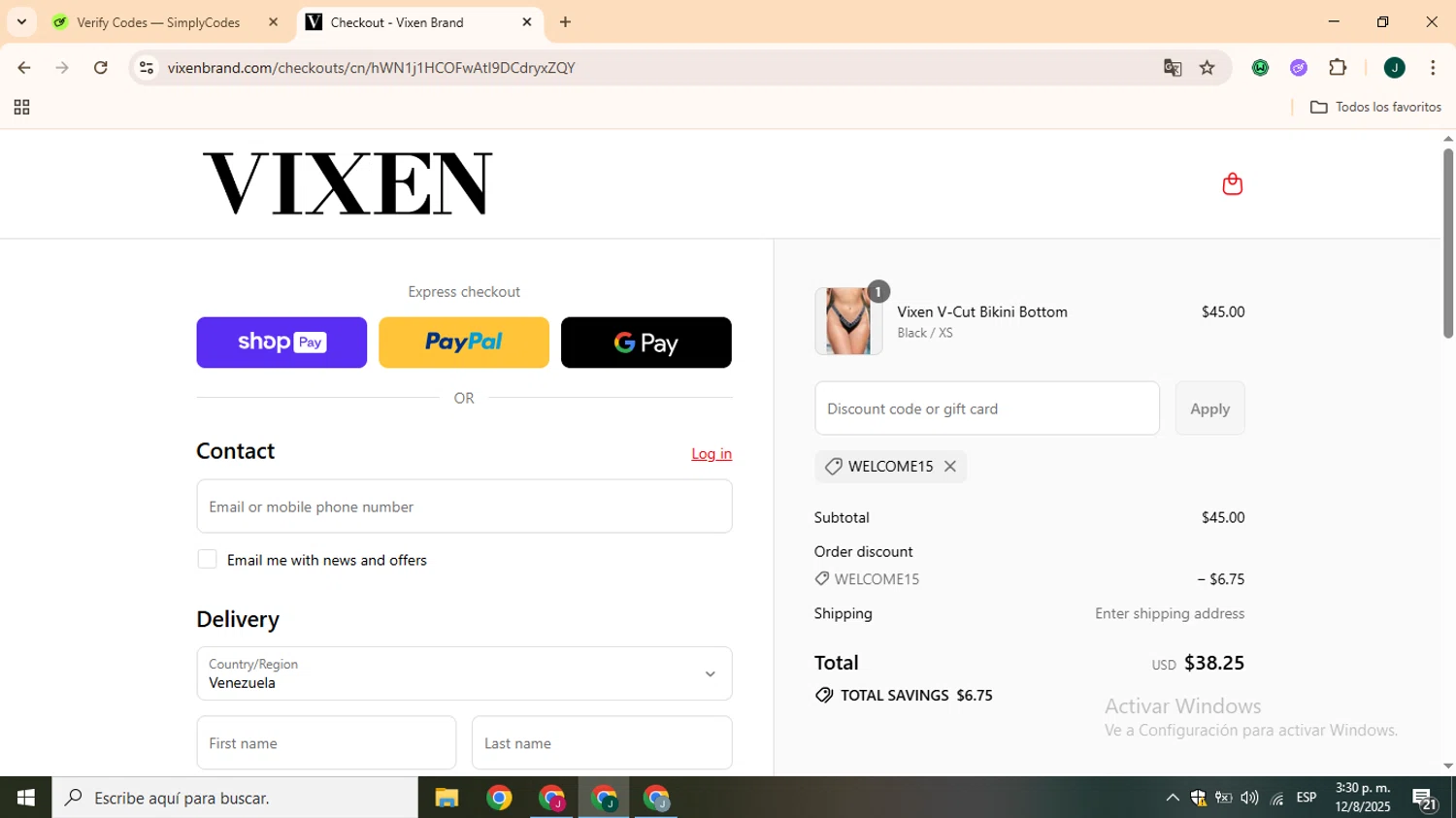Click the Log in link
1456x818 pixels.
pyautogui.click(x=711, y=454)
